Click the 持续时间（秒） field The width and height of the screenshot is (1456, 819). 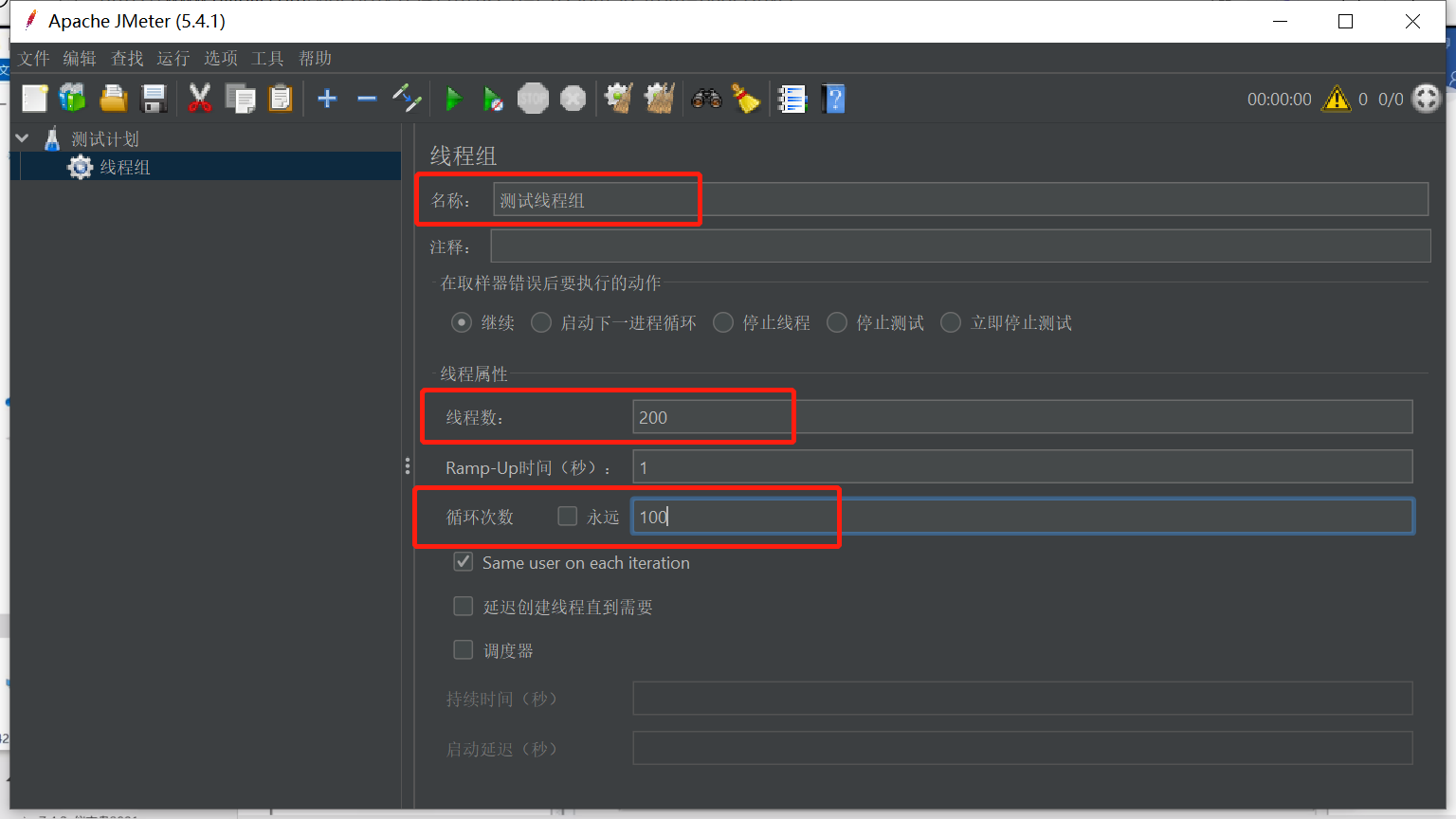[x=1023, y=699]
